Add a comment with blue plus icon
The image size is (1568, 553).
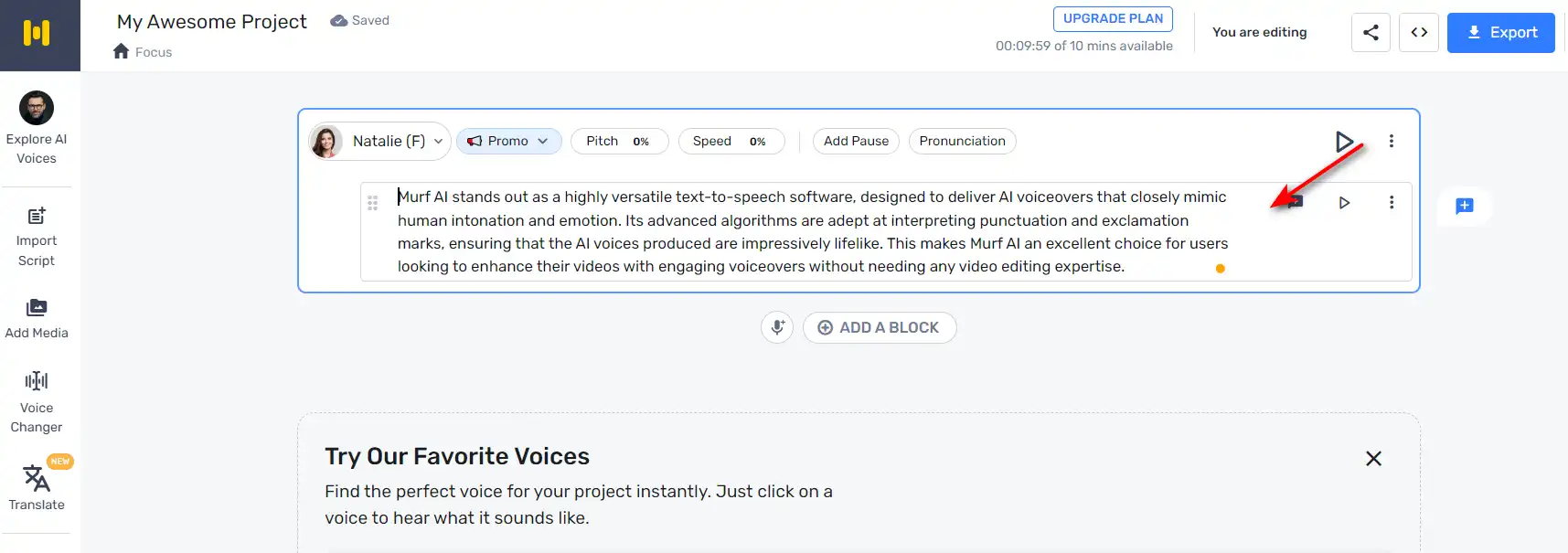click(x=1465, y=206)
